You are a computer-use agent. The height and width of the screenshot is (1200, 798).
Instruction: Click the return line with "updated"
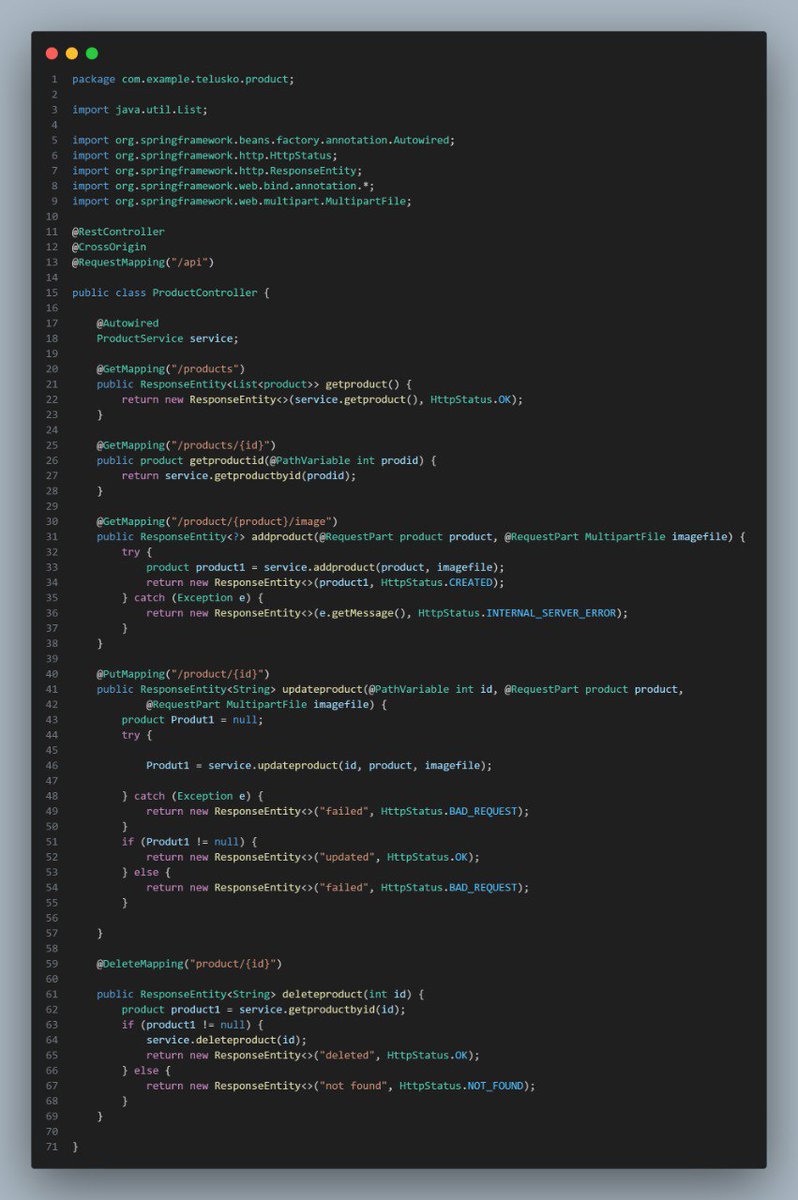pos(313,857)
